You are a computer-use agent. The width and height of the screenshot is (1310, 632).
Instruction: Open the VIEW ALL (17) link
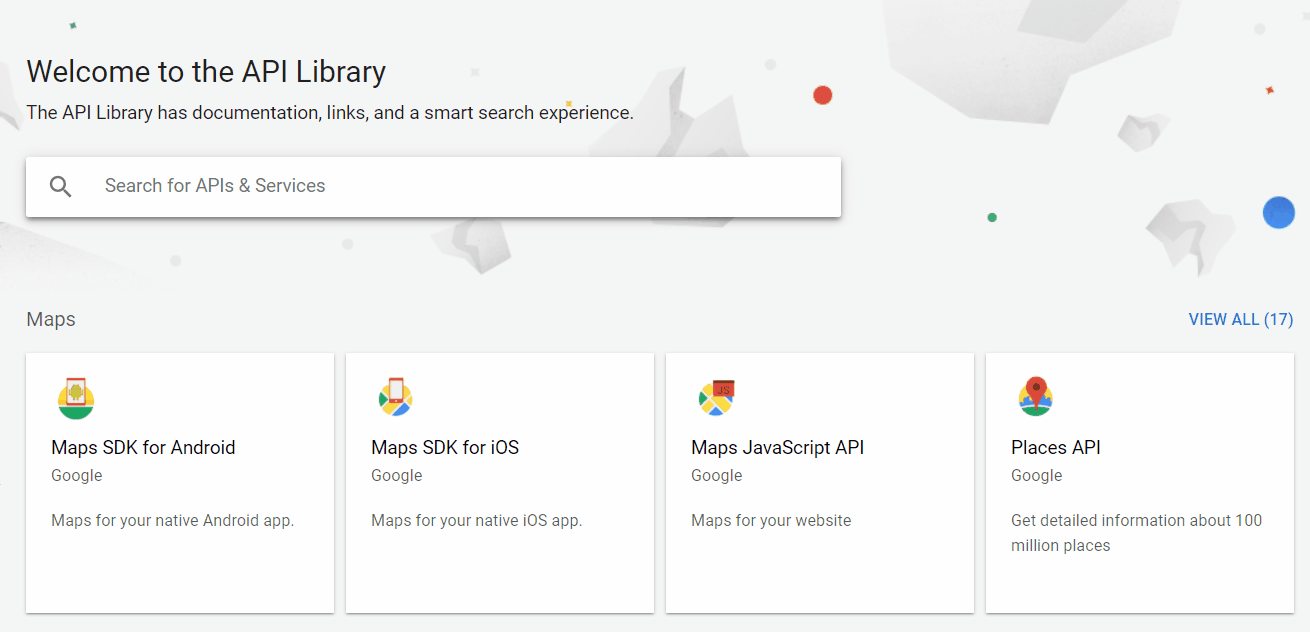click(1241, 319)
